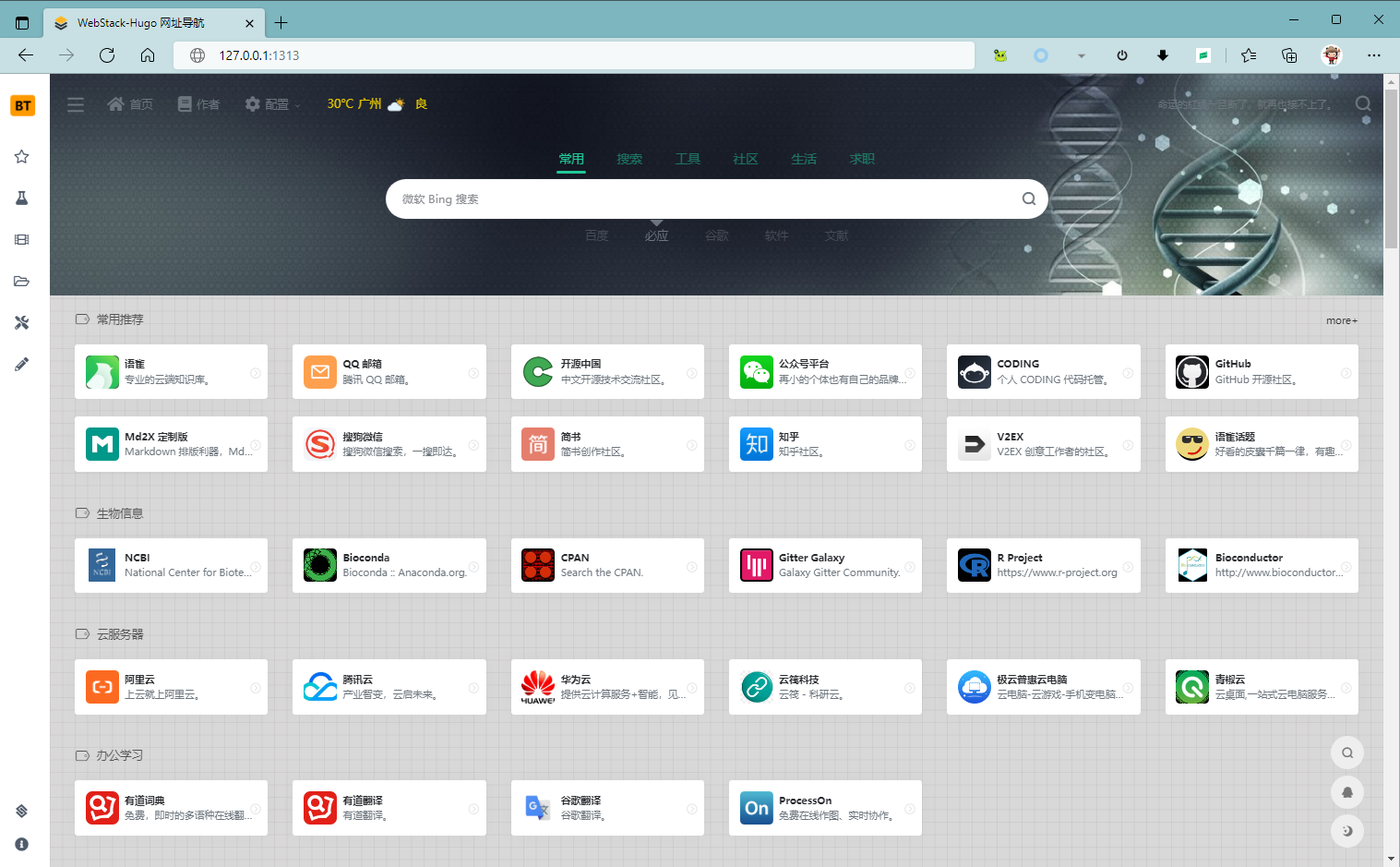Screen dimensions: 1400x867
Task: Open the GitHub site card
Action: click(1261, 372)
